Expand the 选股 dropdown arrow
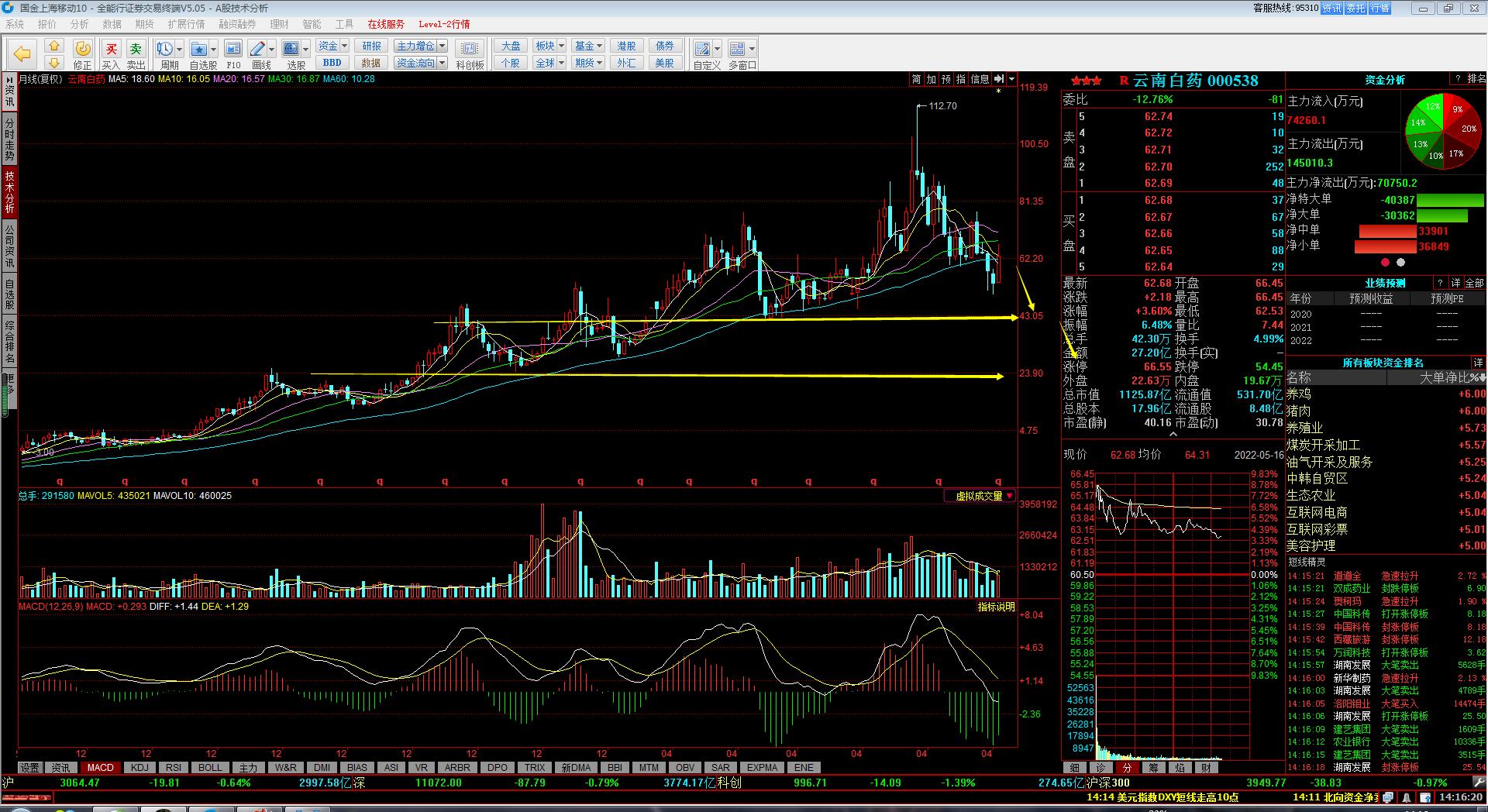Image resolution: width=1488 pixels, height=812 pixels. [x=305, y=50]
